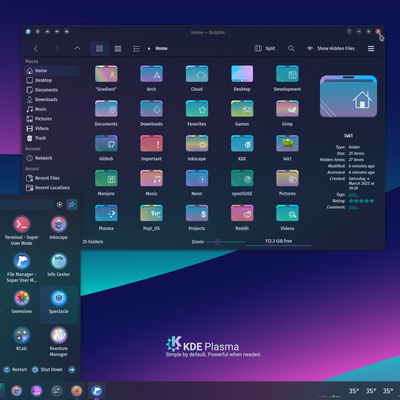Select the Cloud folder icon
The image size is (400, 400).
tap(197, 74)
